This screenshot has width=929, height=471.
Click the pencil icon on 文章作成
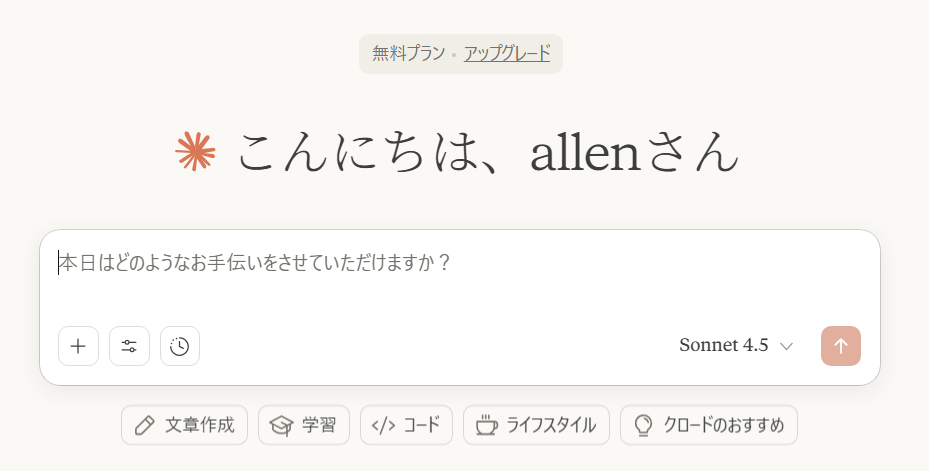[145, 425]
